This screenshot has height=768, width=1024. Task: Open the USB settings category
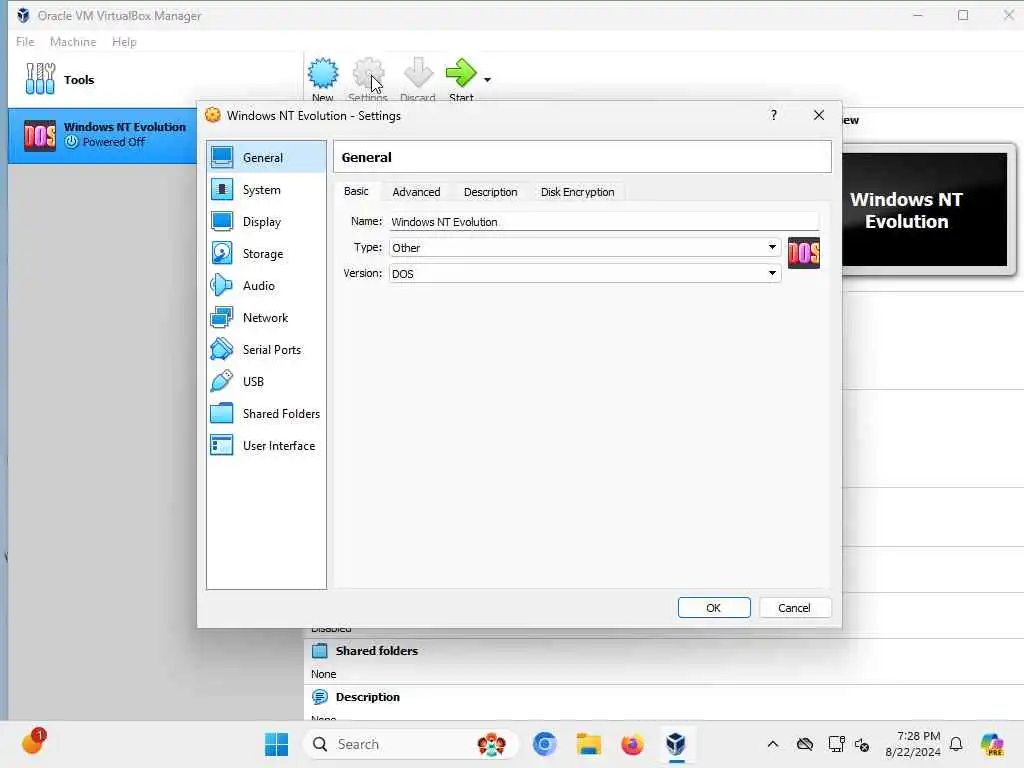click(266, 381)
